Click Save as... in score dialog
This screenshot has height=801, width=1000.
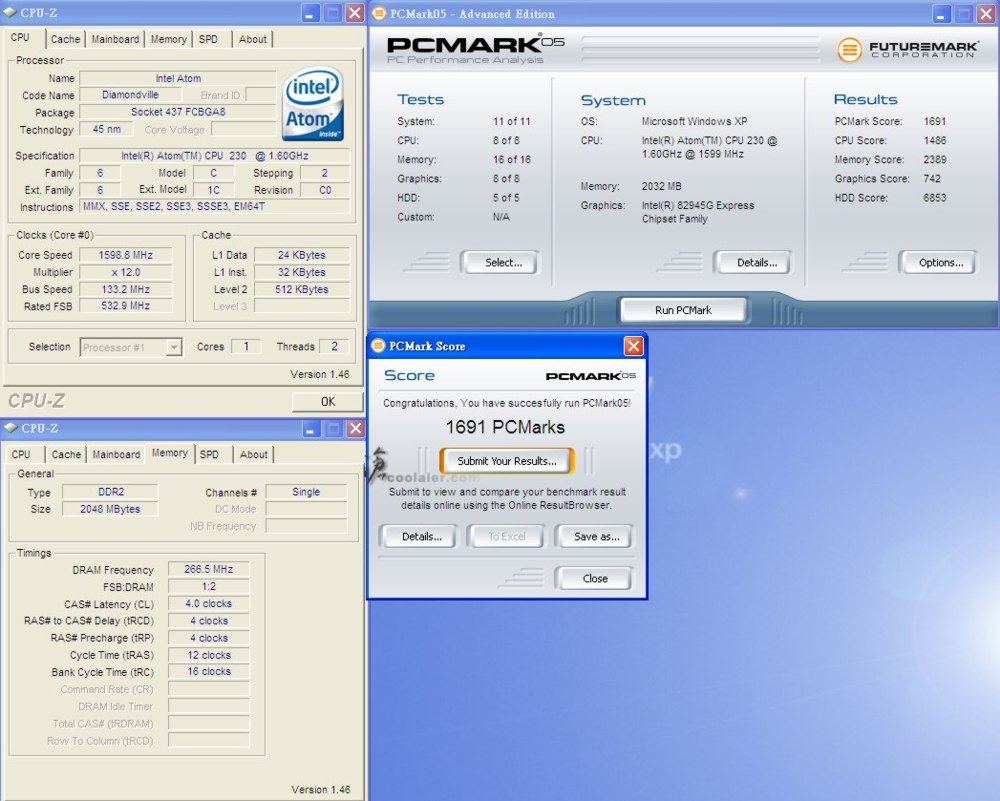596,536
